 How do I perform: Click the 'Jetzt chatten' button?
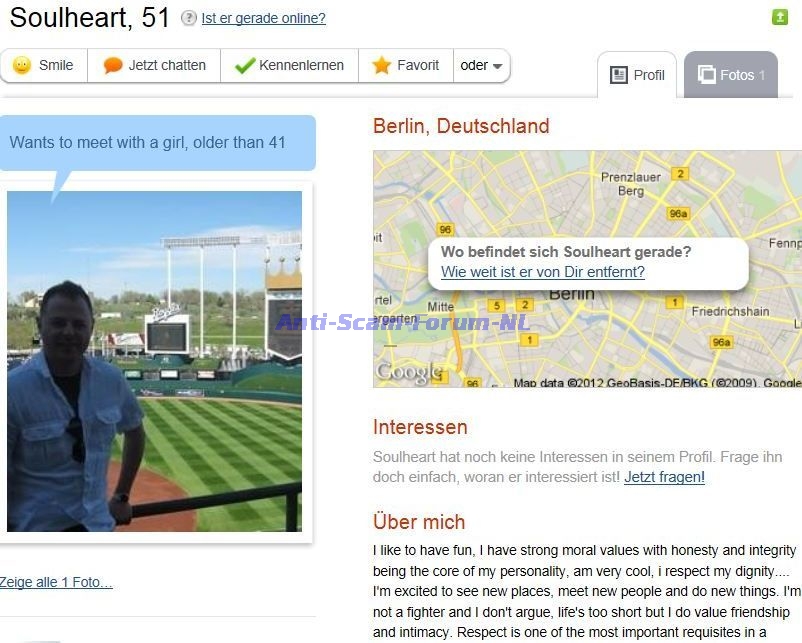154,65
